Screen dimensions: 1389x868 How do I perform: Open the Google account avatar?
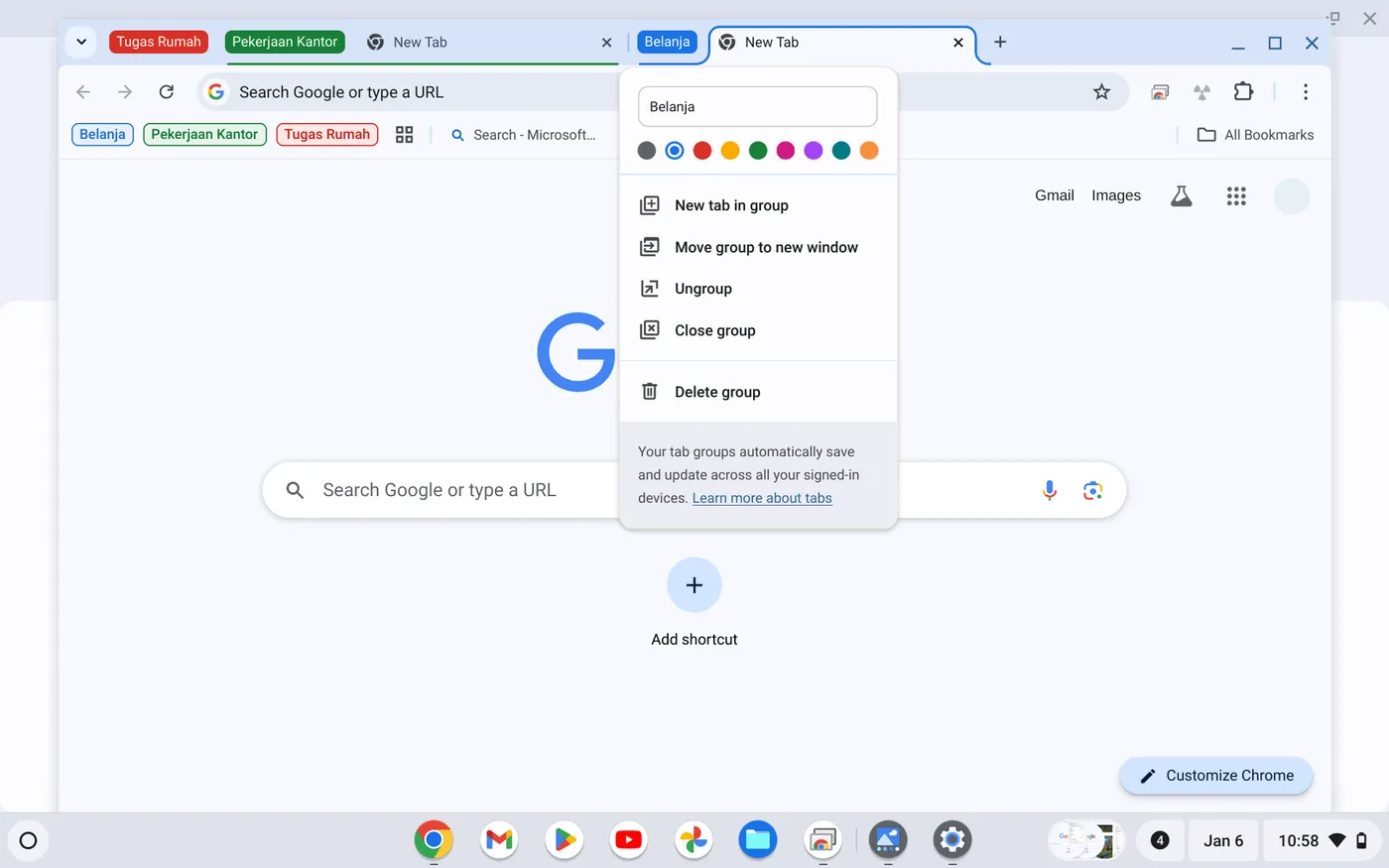pos(1292,195)
